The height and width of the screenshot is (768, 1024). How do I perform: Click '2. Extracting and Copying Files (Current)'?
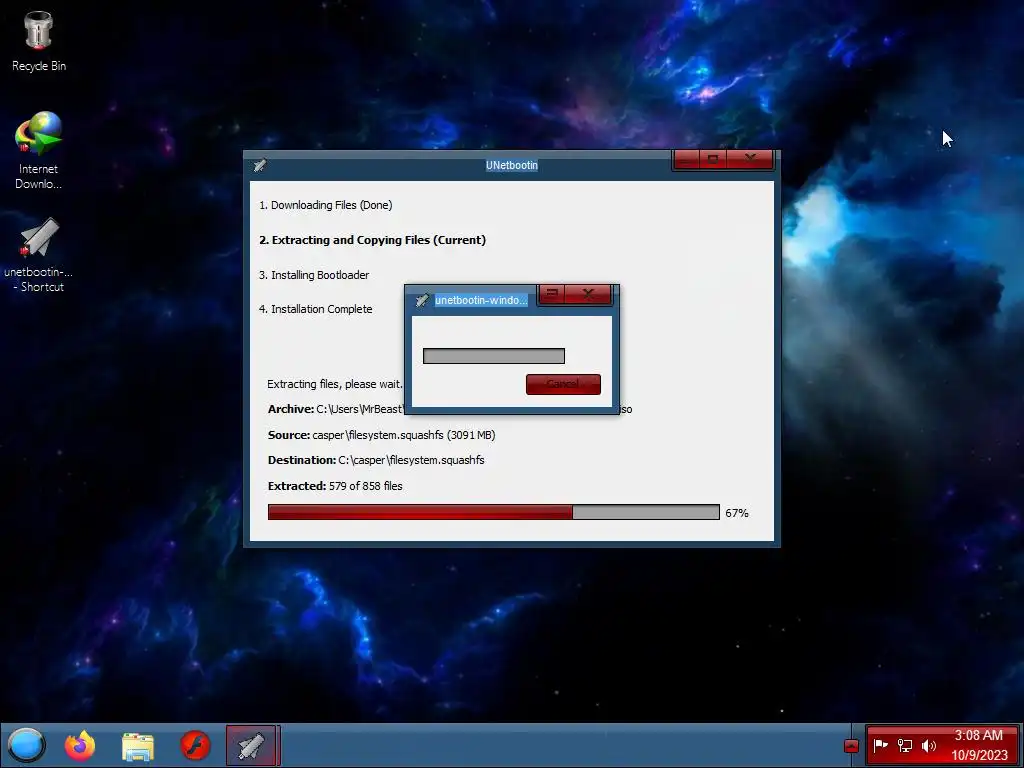(x=372, y=240)
